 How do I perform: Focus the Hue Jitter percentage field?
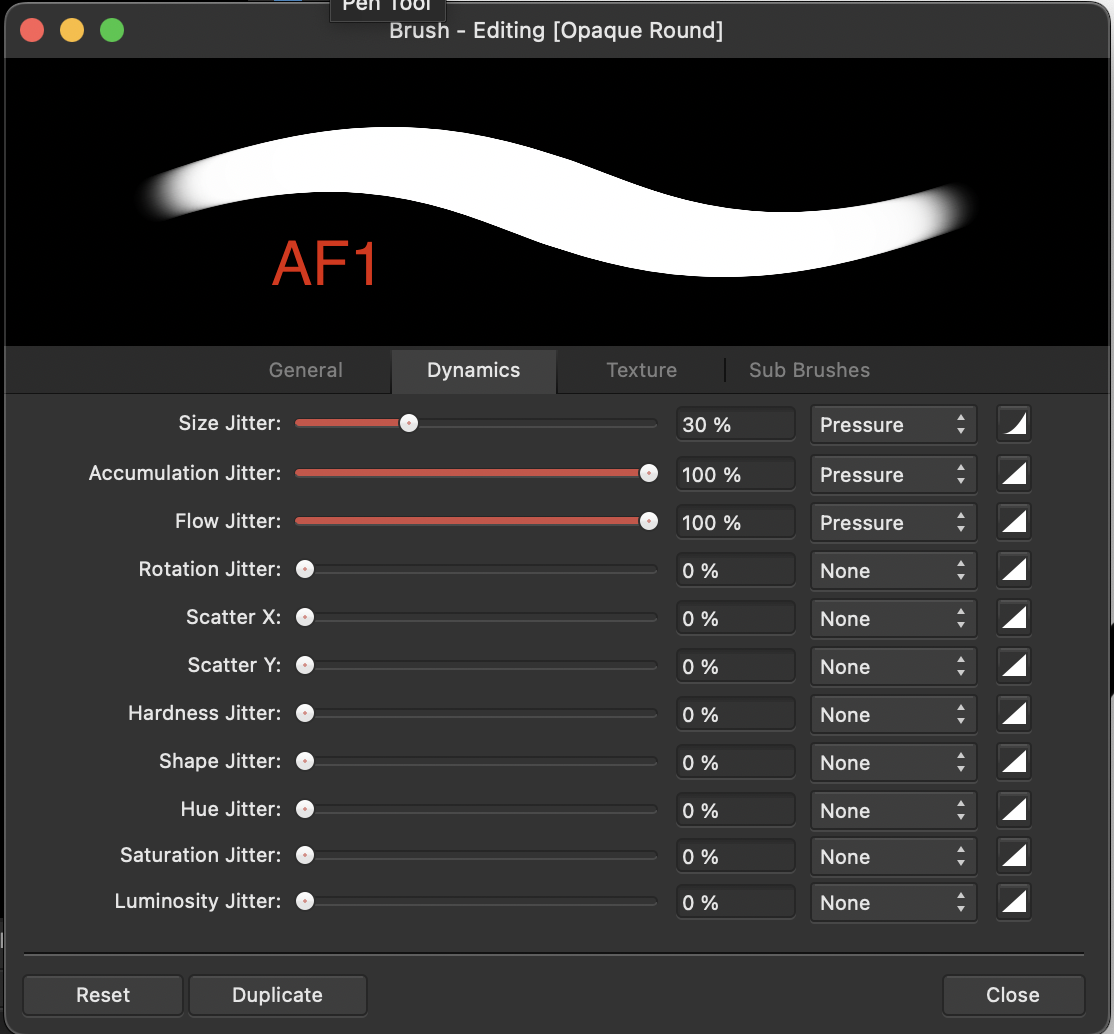(735, 810)
